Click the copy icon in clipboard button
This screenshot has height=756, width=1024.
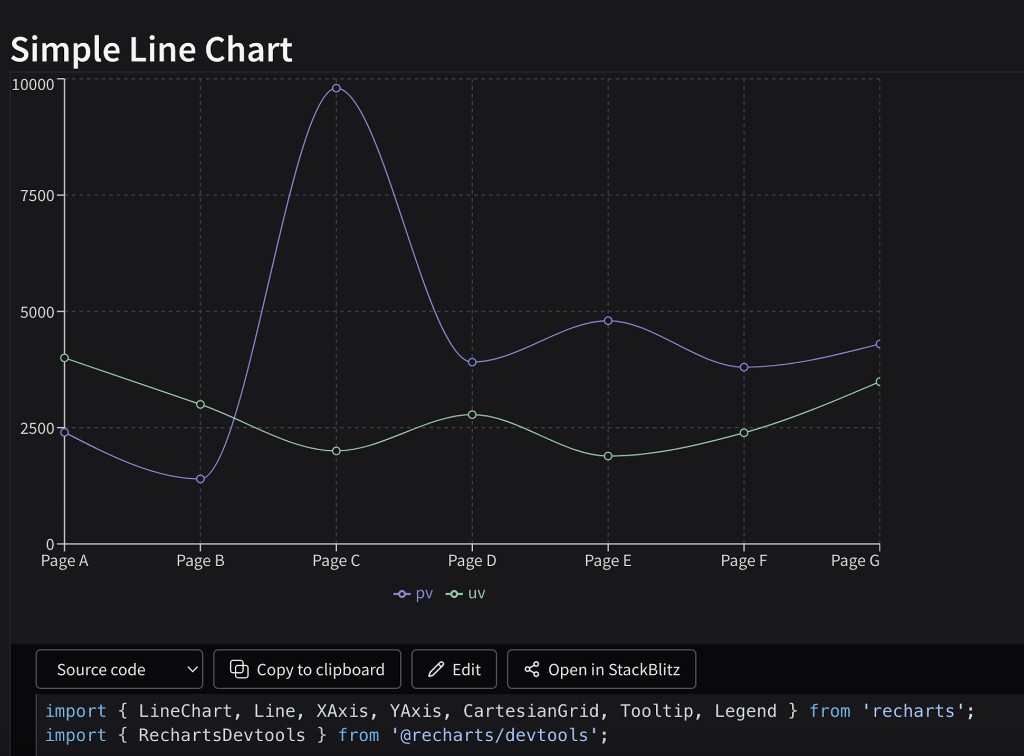(x=239, y=669)
